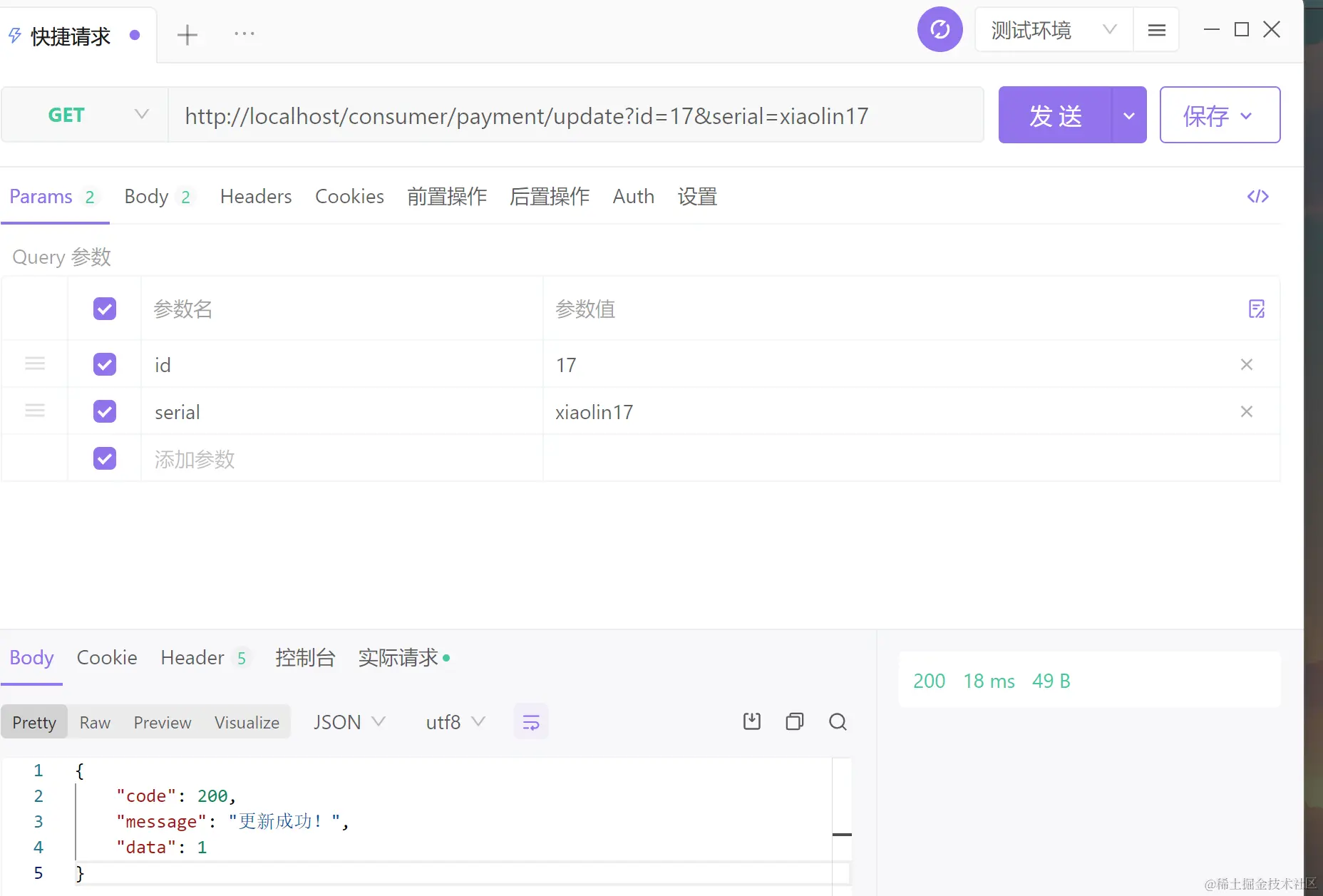
Task: Click the 快捷请求 tab title
Action: 71,36
